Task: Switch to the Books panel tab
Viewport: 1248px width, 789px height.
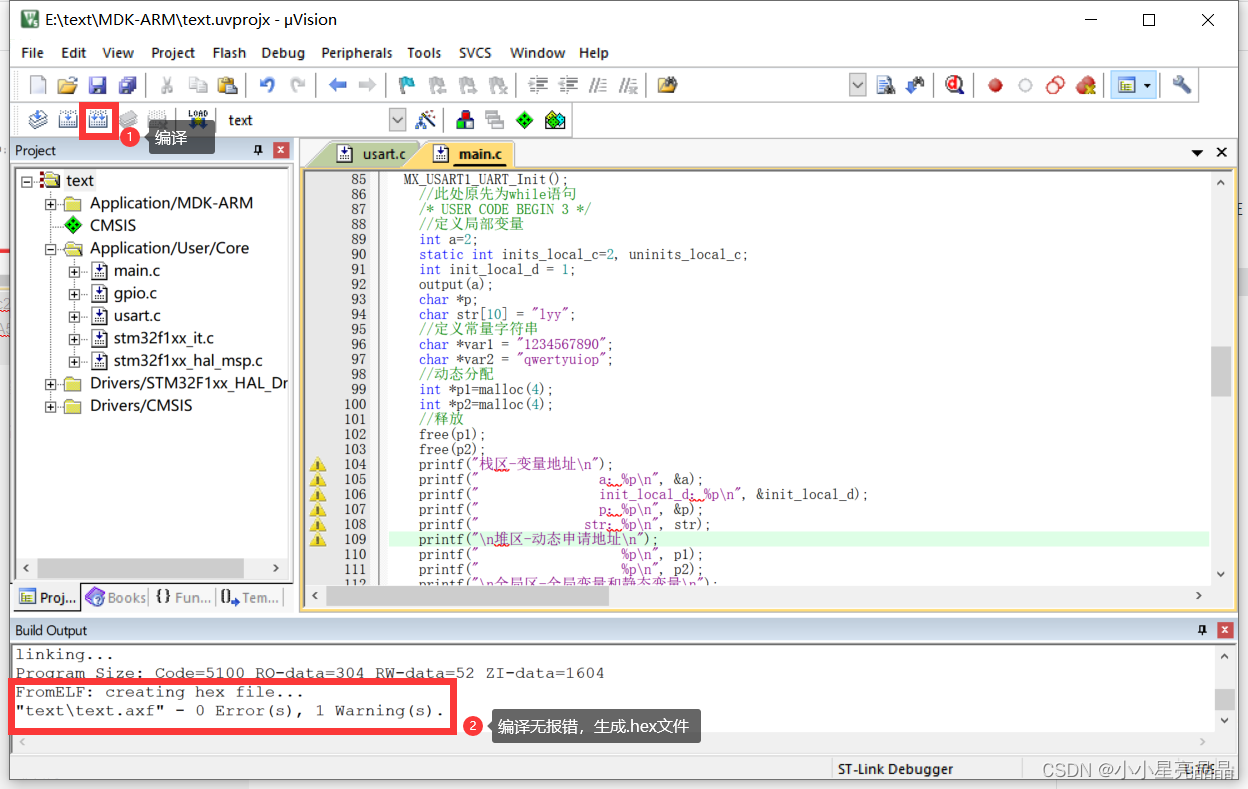Action: 116,597
